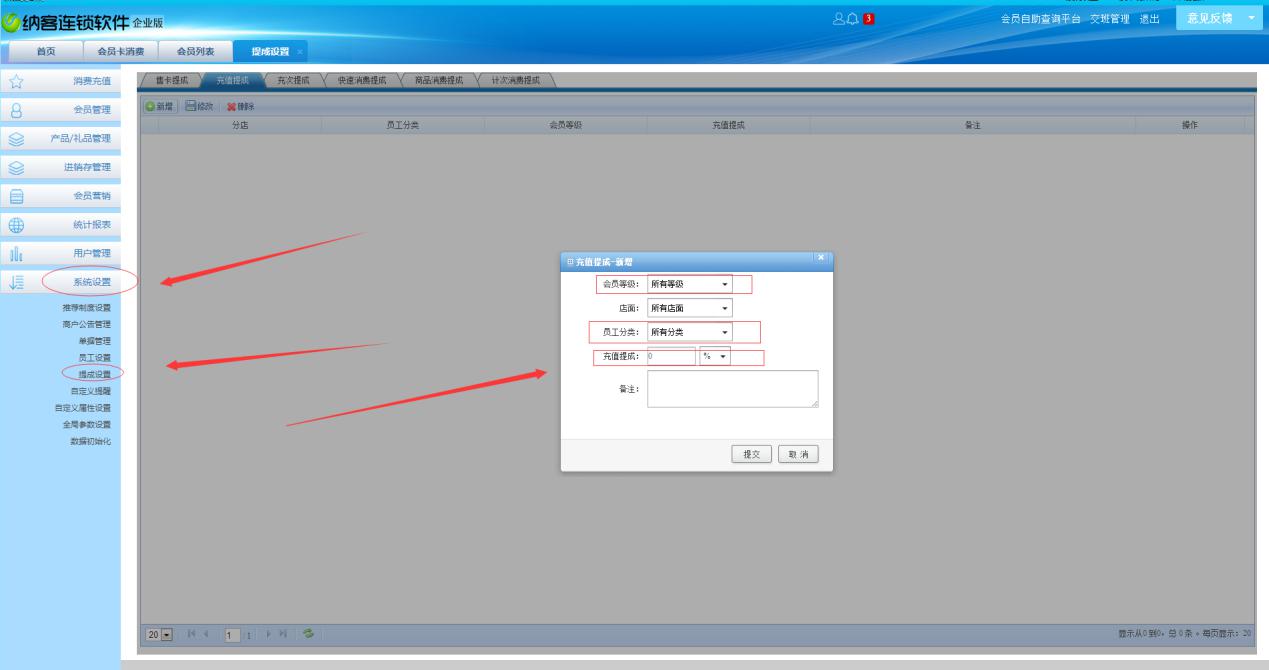Close the 充值提成-新增 dialog with X
This screenshot has width=1269, height=670.
(822, 258)
